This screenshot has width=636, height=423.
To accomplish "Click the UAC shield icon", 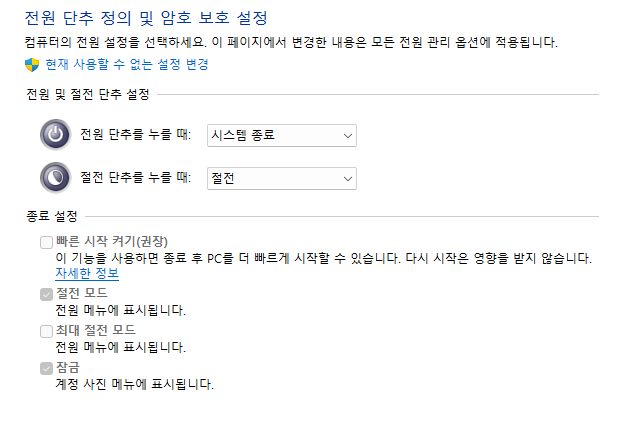I will coord(32,64).
